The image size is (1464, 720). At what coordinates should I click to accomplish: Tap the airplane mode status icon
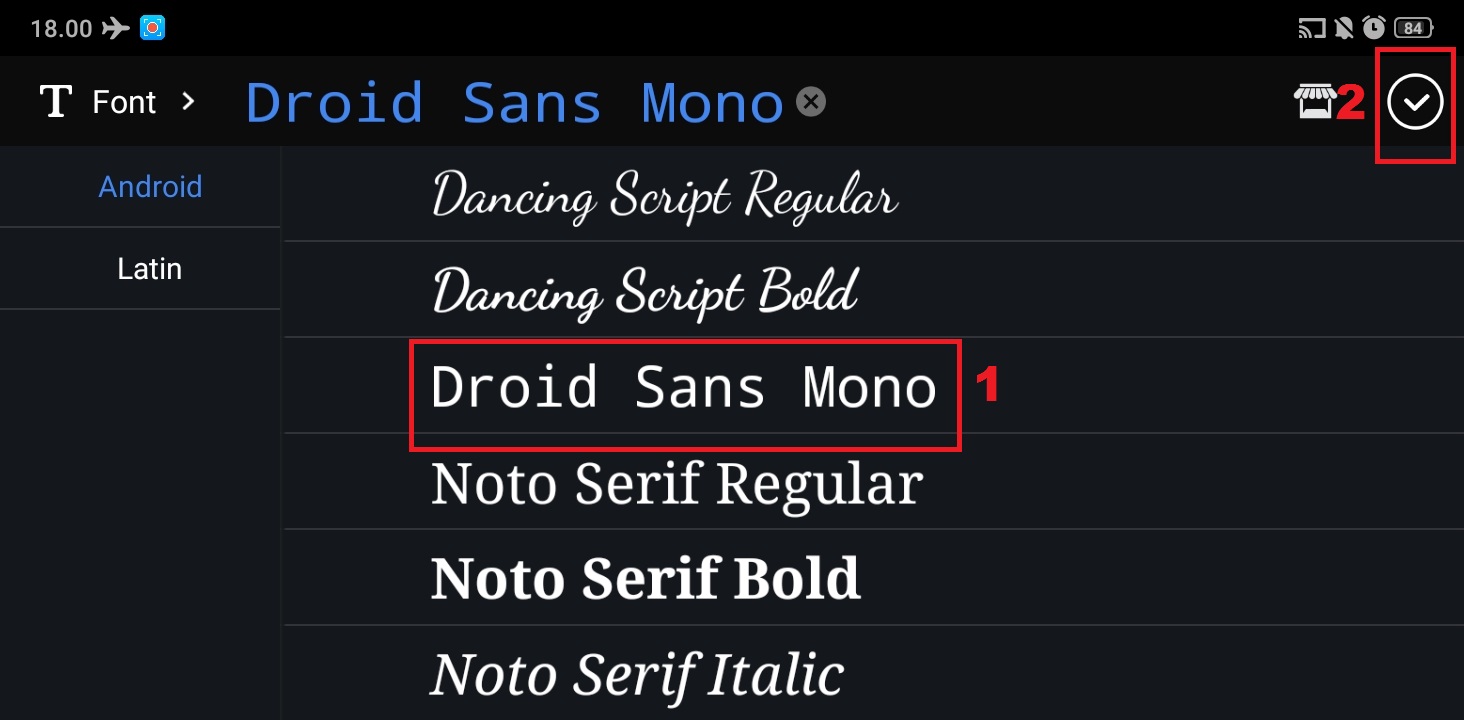click(116, 28)
